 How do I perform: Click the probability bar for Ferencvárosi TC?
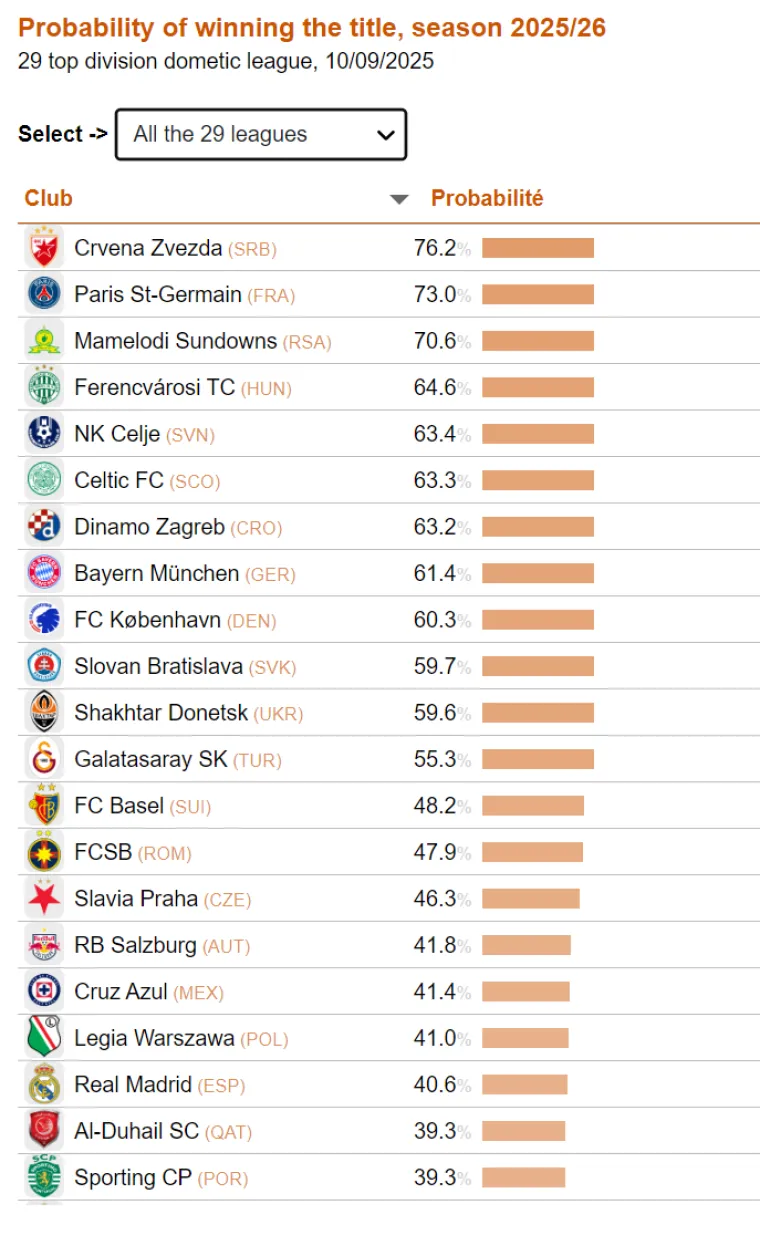(x=538, y=386)
